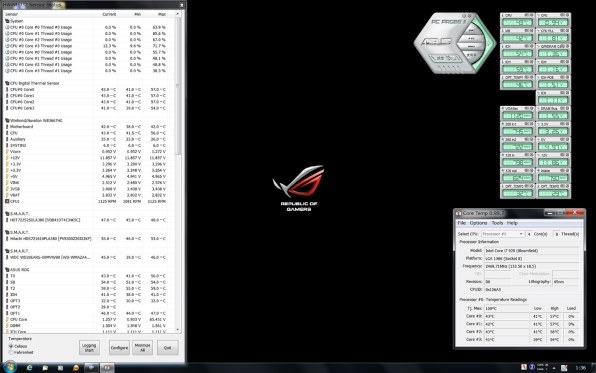
Task: Click the red icon in the system tray
Action: click(x=524, y=367)
